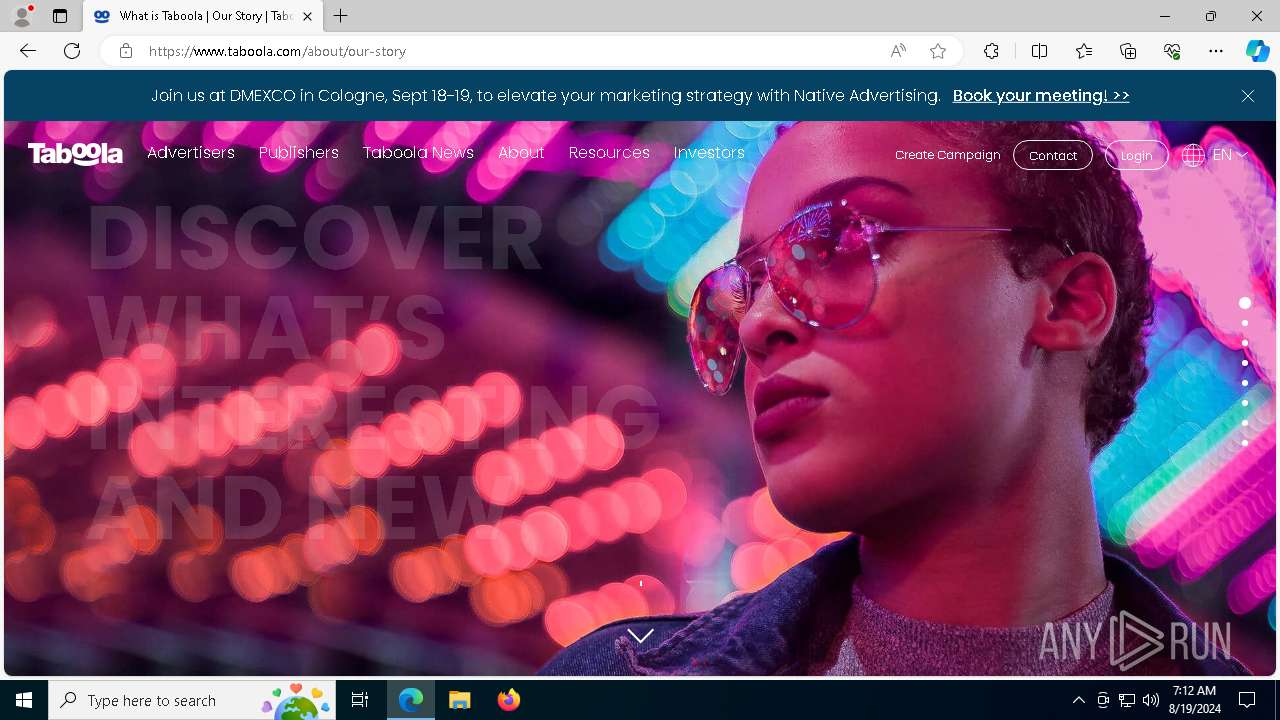Screen dimensions: 1280x720
Task: Open Read aloud icon in address bar
Action: click(898, 51)
